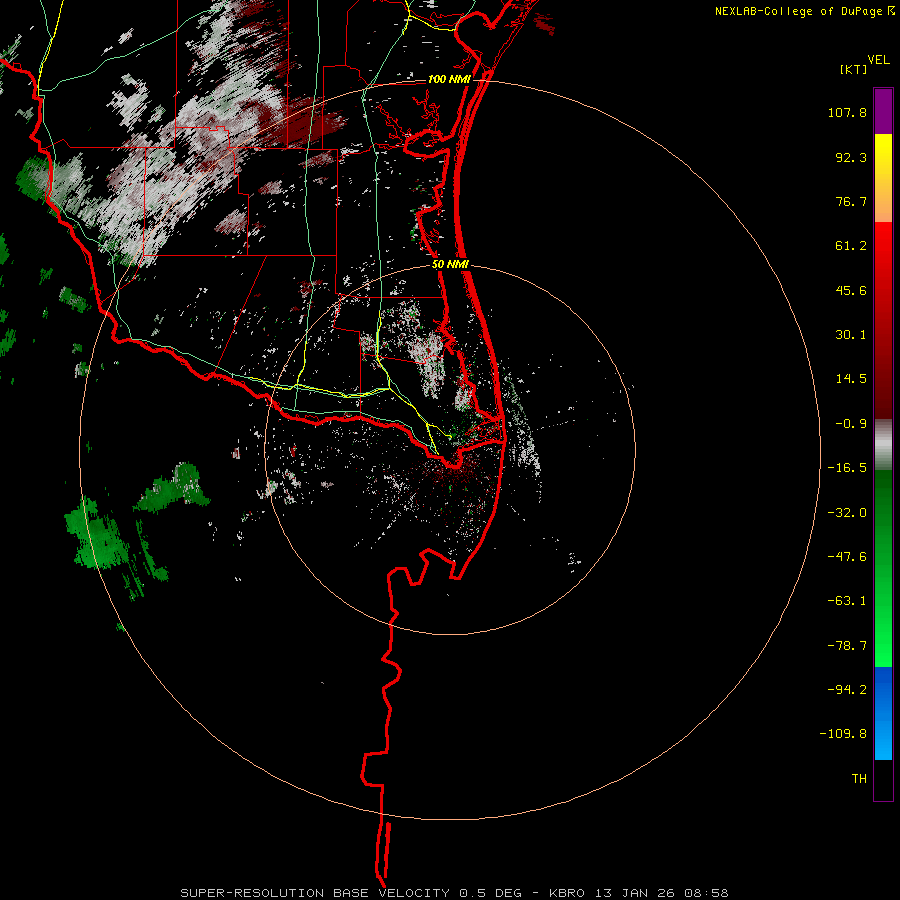Select the -0.9 scale value
The height and width of the screenshot is (900, 900).
[851, 424]
